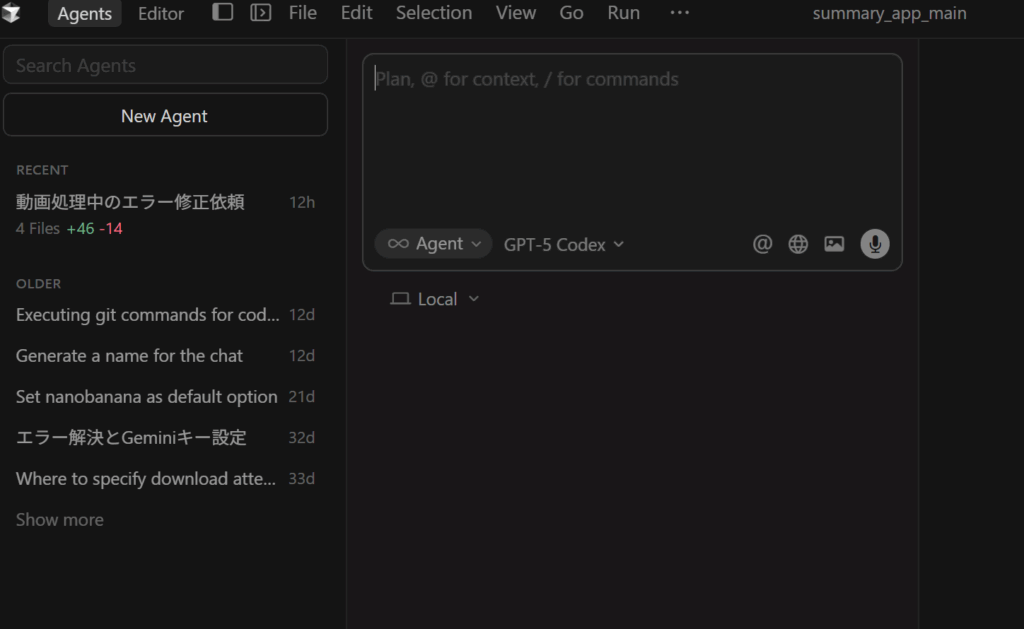This screenshot has height=629, width=1024.
Task: Open the Agent mode dropdown
Action: (434, 244)
